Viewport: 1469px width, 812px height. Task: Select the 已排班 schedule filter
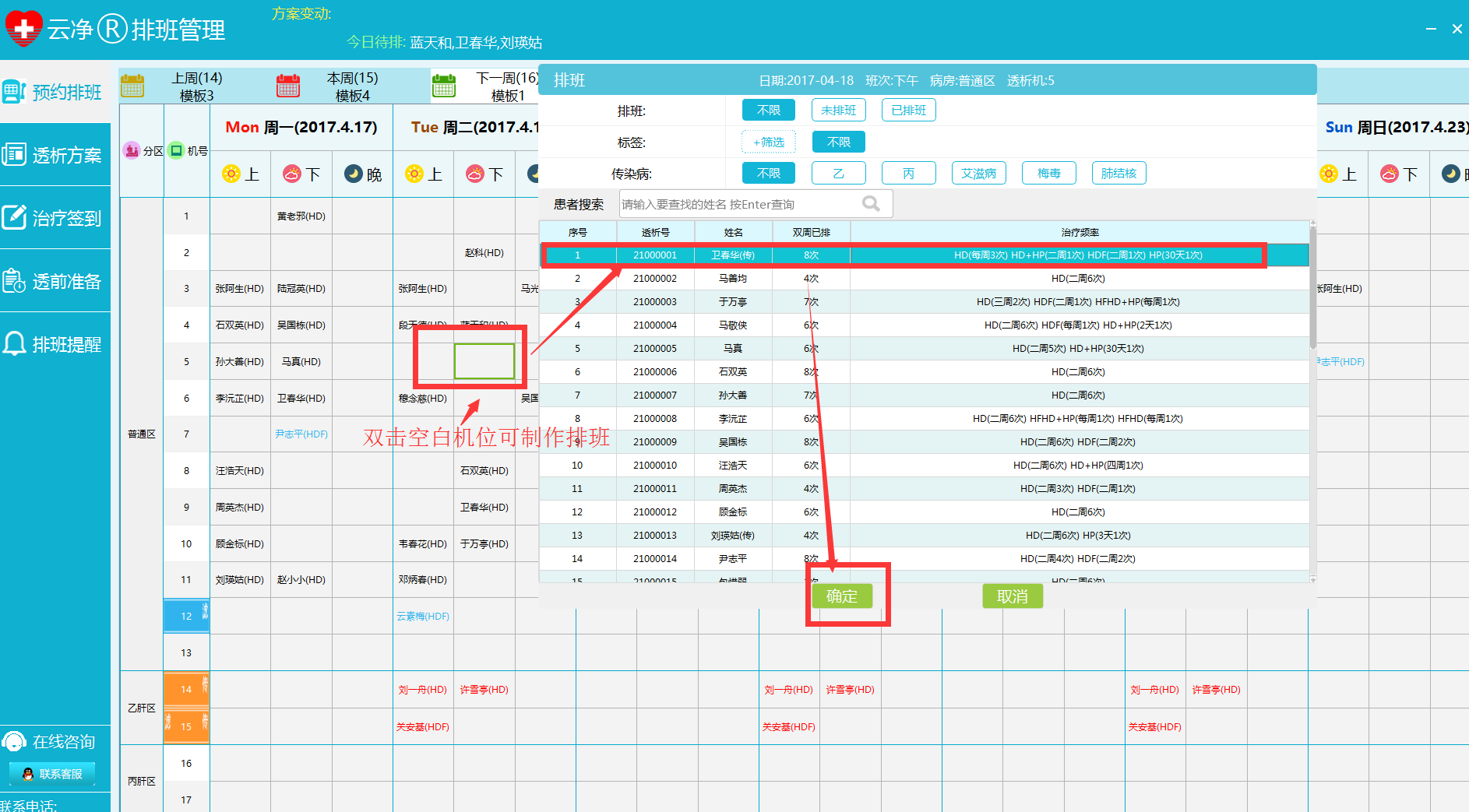coord(908,111)
